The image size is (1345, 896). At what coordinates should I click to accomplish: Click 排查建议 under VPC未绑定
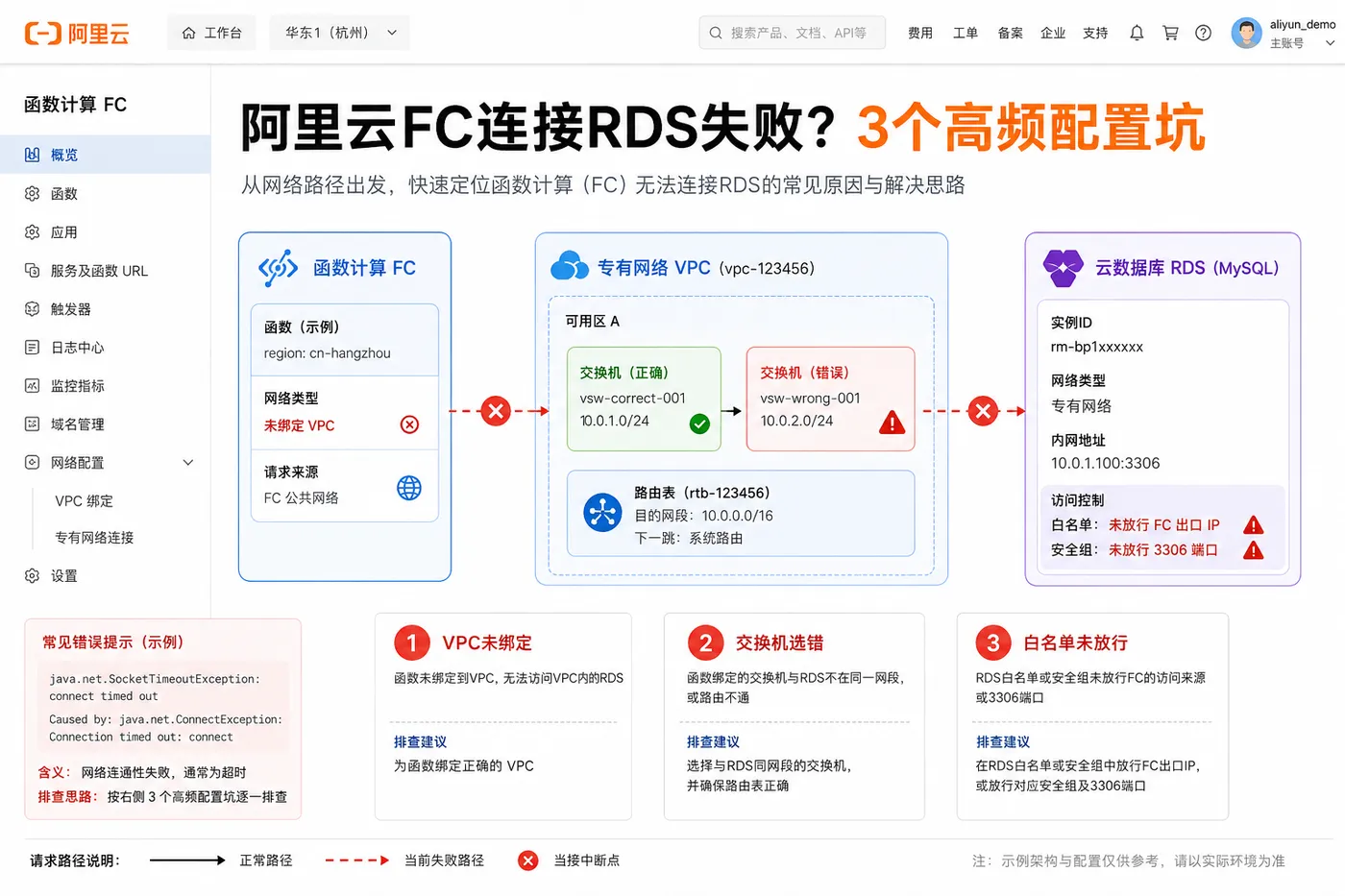point(420,741)
